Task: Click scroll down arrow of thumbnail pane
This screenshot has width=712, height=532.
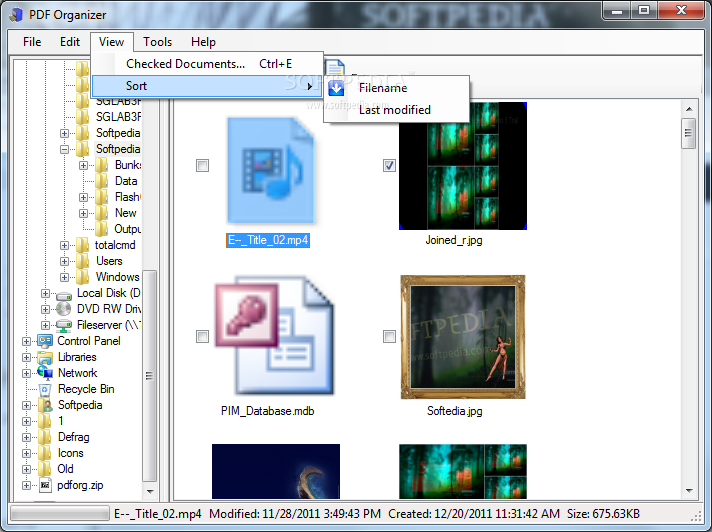Action: point(689,491)
